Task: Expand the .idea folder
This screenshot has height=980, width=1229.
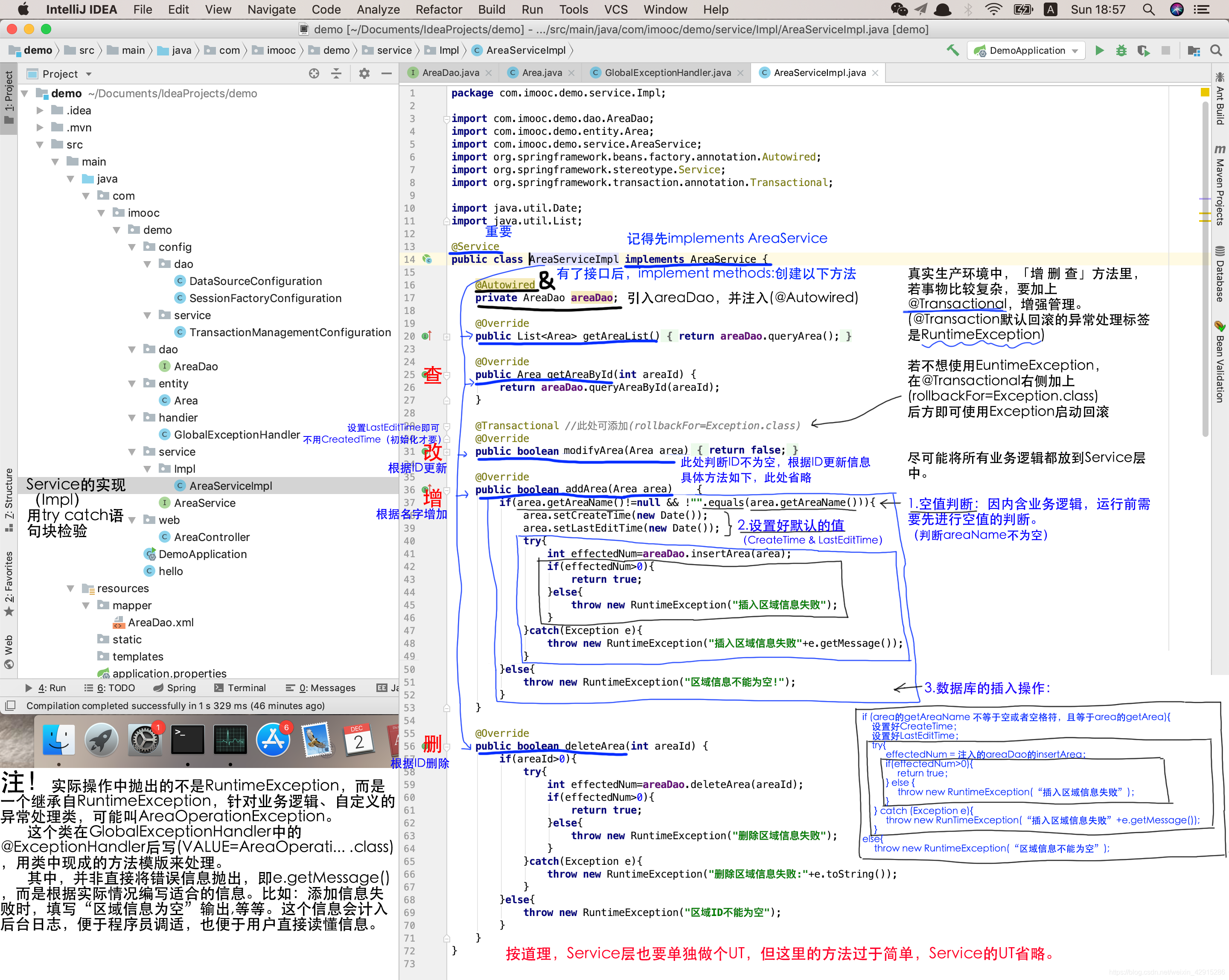Action: coord(39,111)
